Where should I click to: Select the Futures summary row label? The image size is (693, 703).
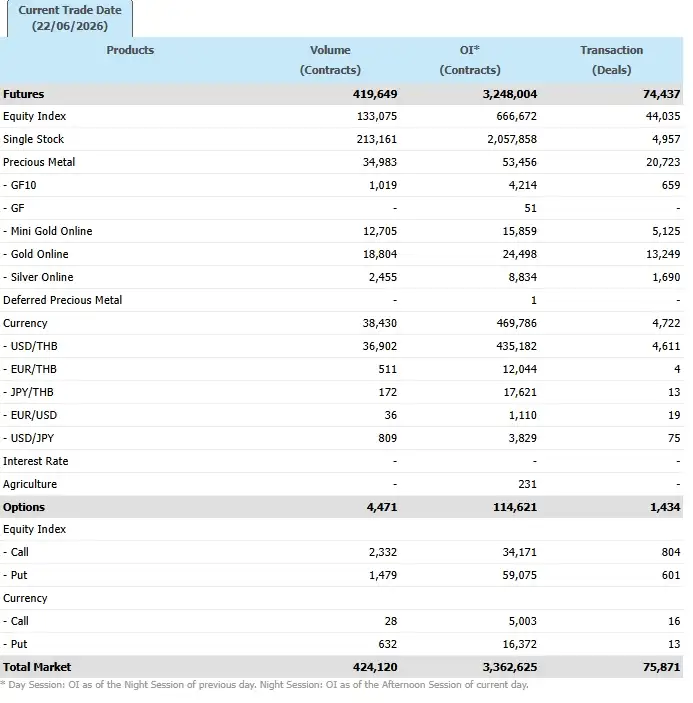tap(24, 94)
